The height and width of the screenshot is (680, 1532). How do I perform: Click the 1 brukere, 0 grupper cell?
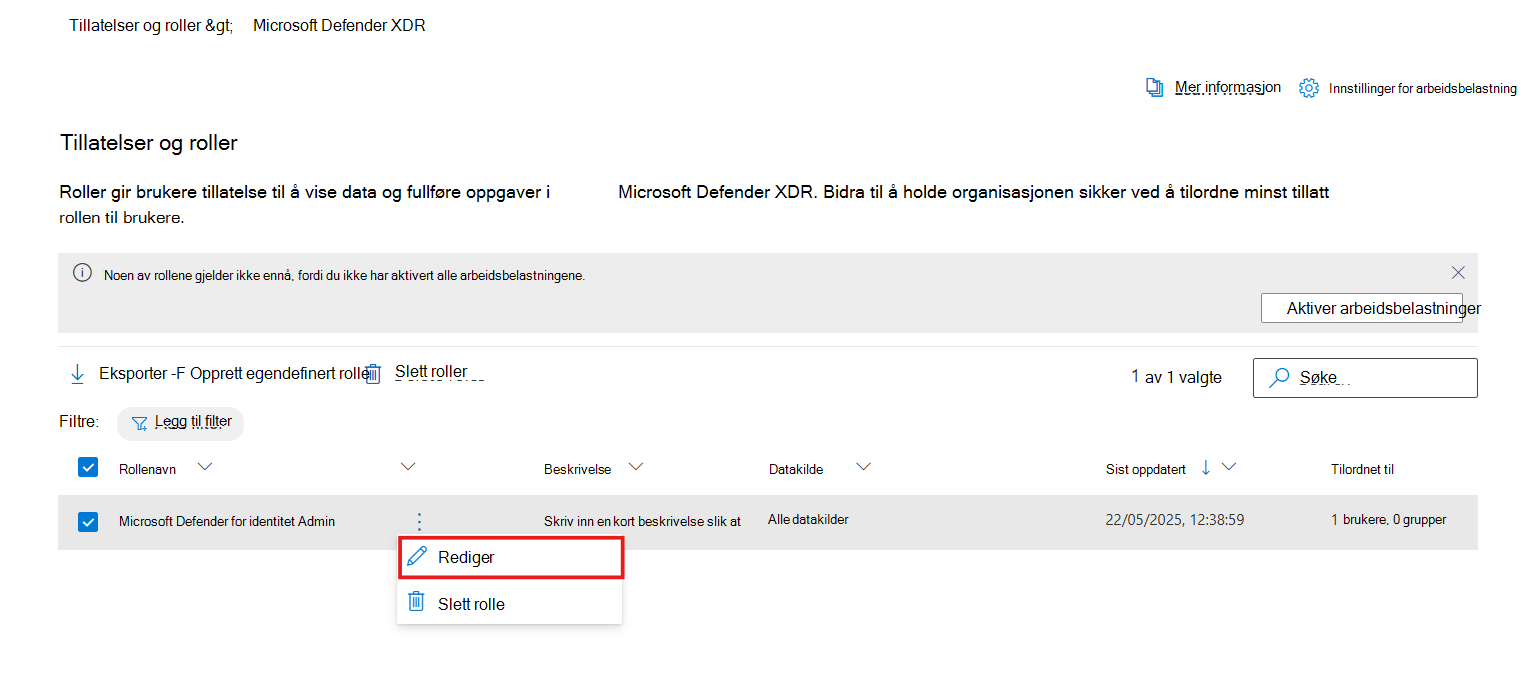click(1389, 519)
